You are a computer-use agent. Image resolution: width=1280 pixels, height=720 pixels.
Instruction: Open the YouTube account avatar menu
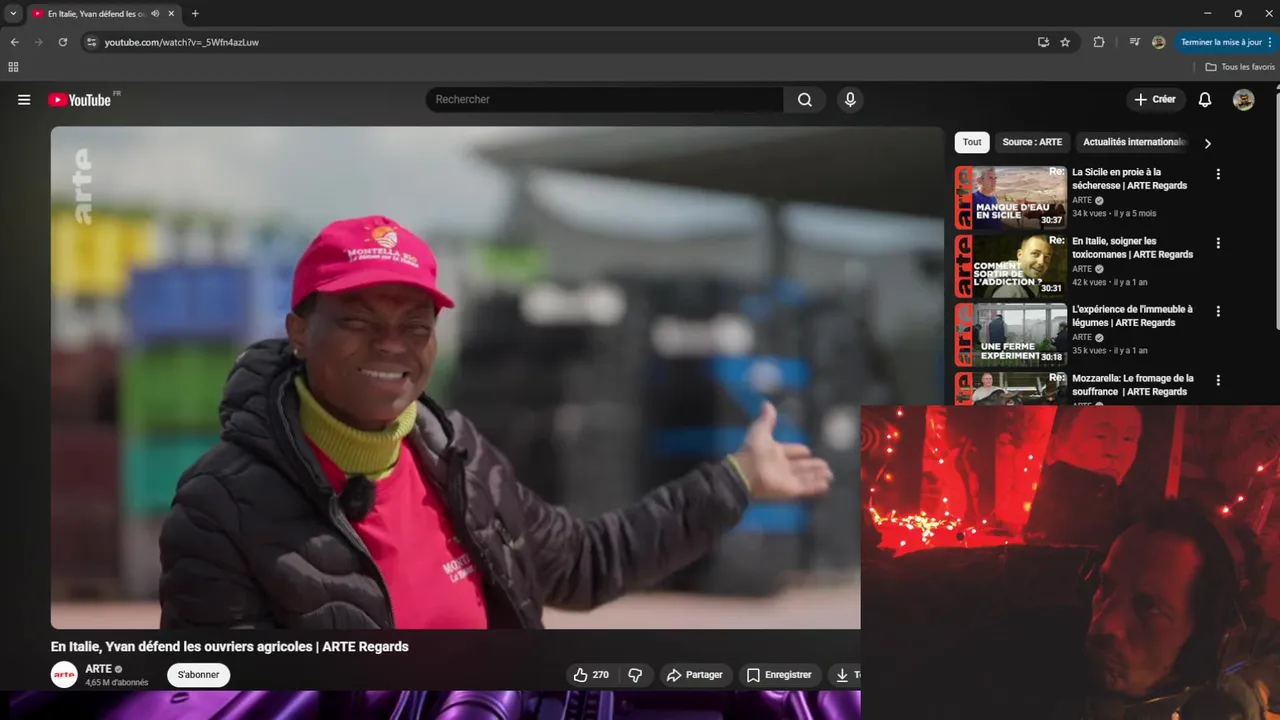click(x=1244, y=100)
